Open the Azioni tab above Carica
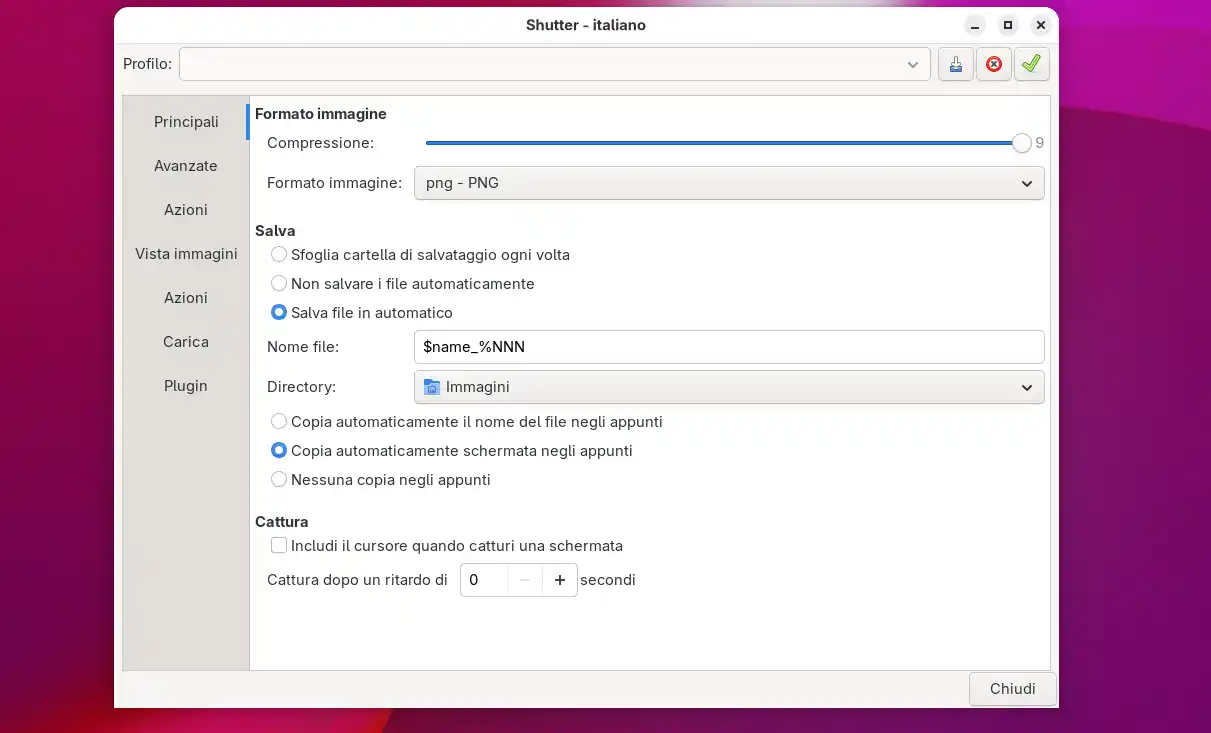 pos(186,298)
